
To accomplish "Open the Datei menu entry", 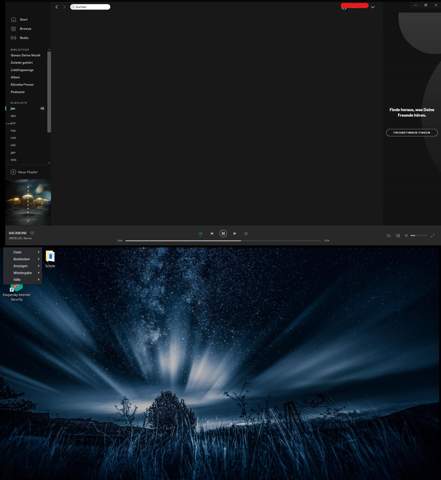I will pyautogui.click(x=23, y=252).
